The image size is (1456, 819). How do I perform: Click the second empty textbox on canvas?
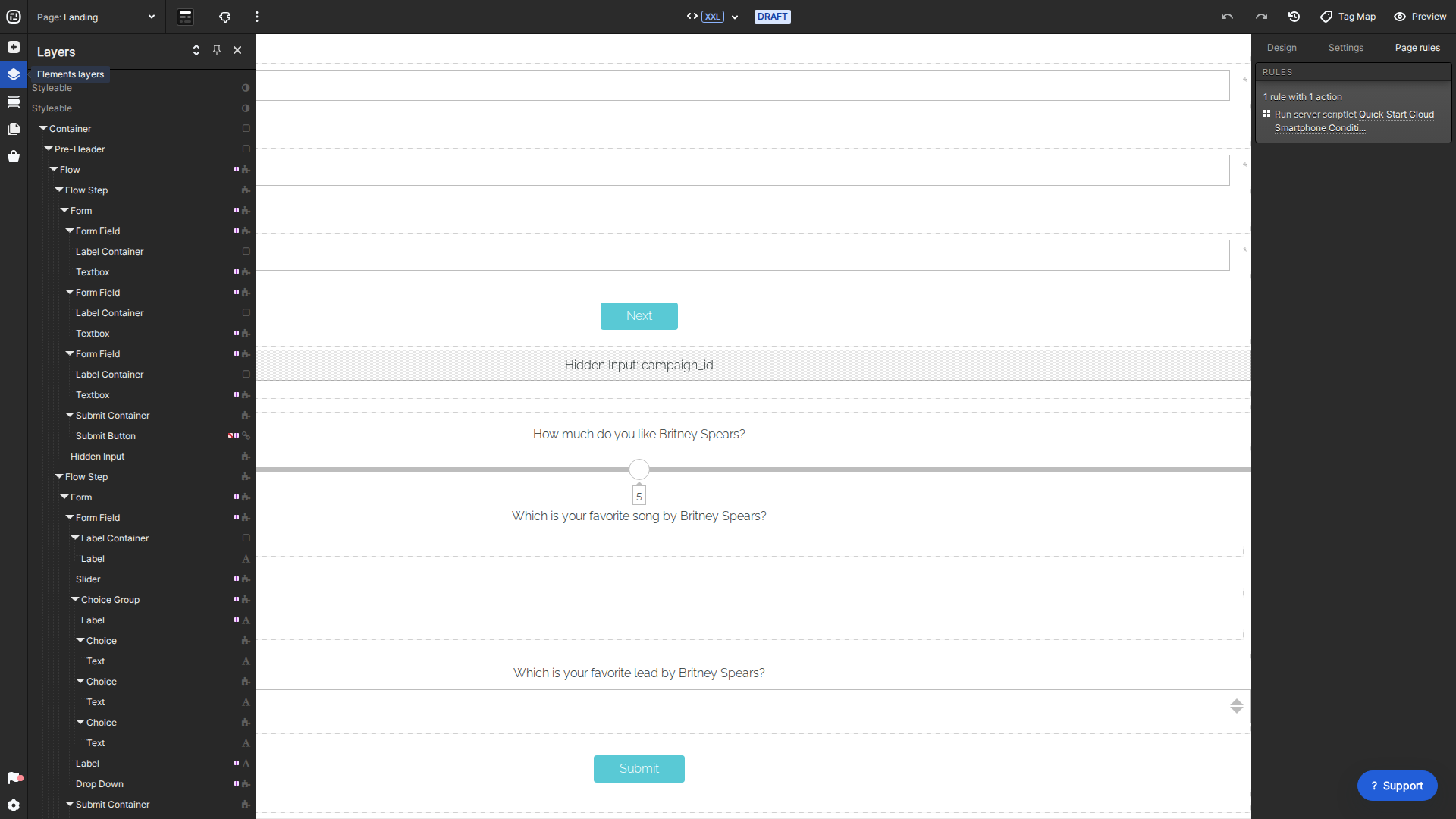pyautogui.click(x=742, y=170)
